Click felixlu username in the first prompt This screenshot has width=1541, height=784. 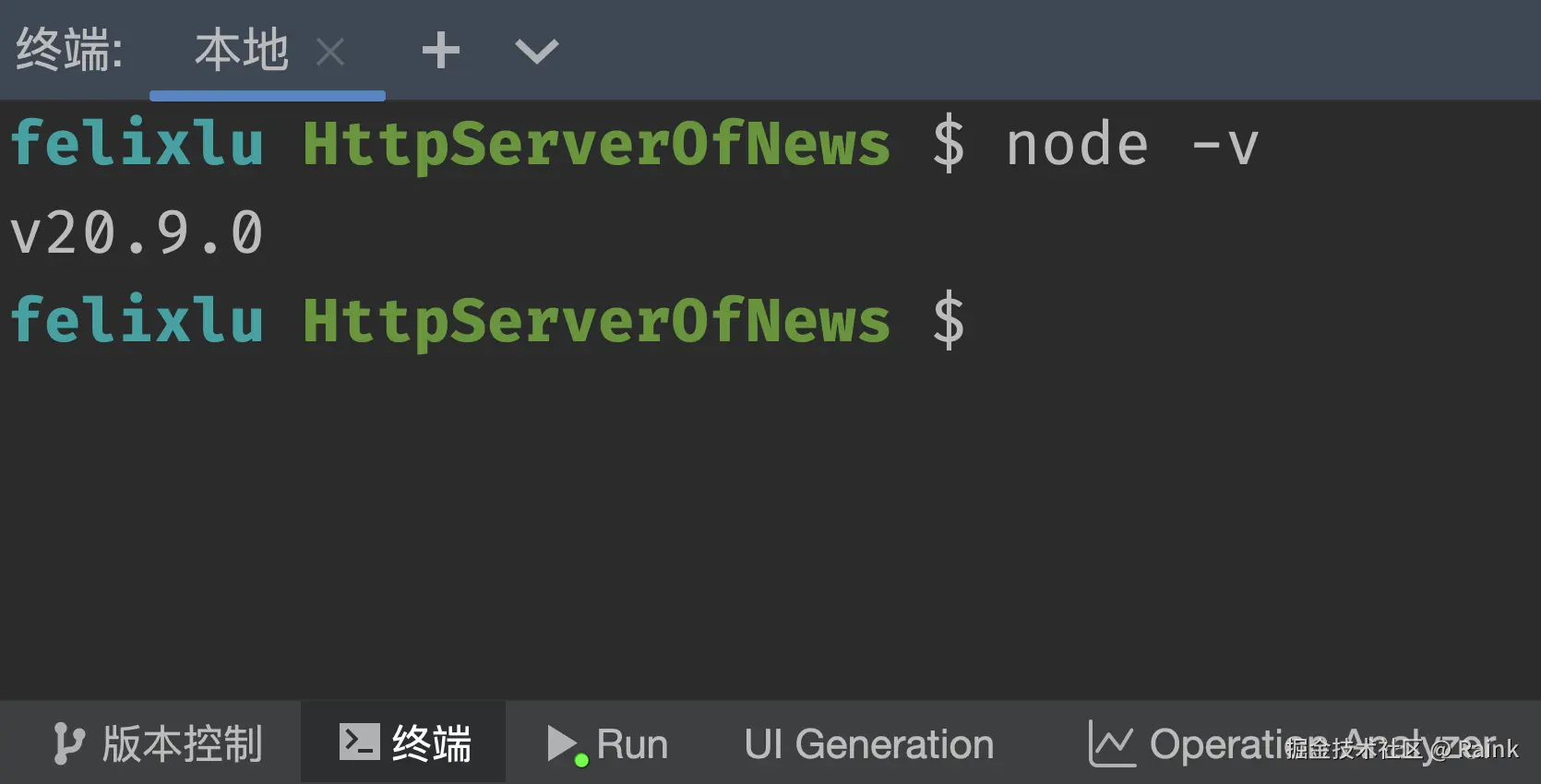(137, 144)
